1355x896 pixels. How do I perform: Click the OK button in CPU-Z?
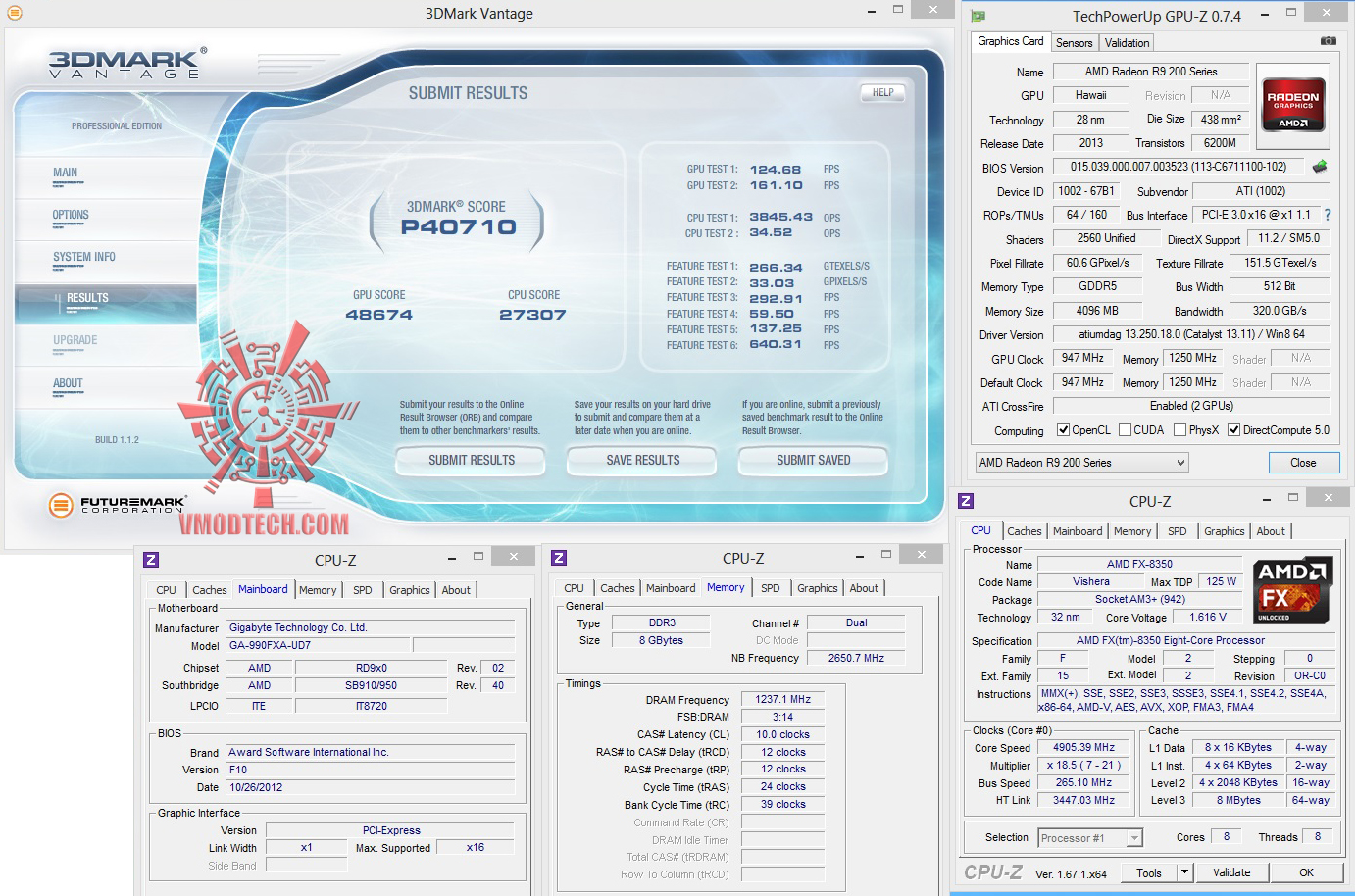tap(1306, 872)
